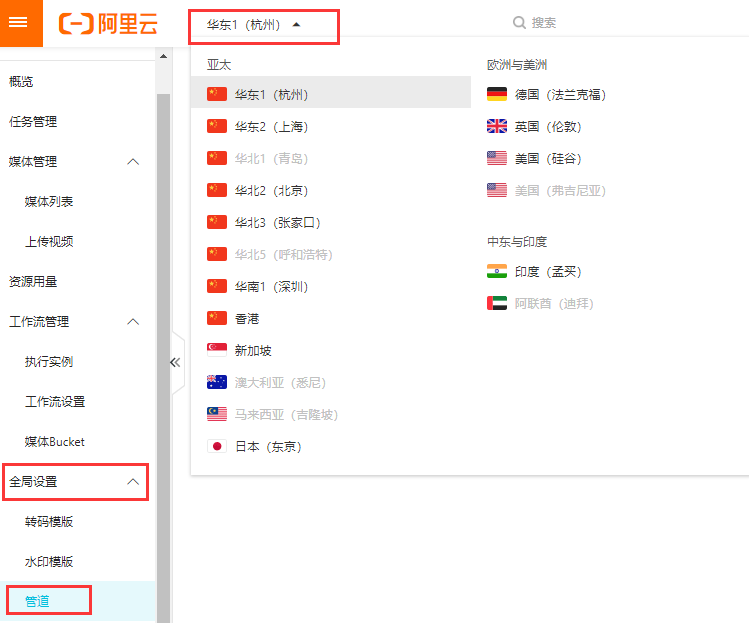Viewport: 749px width, 623px height.
Task: Click the search magnifier icon
Action: (519, 22)
